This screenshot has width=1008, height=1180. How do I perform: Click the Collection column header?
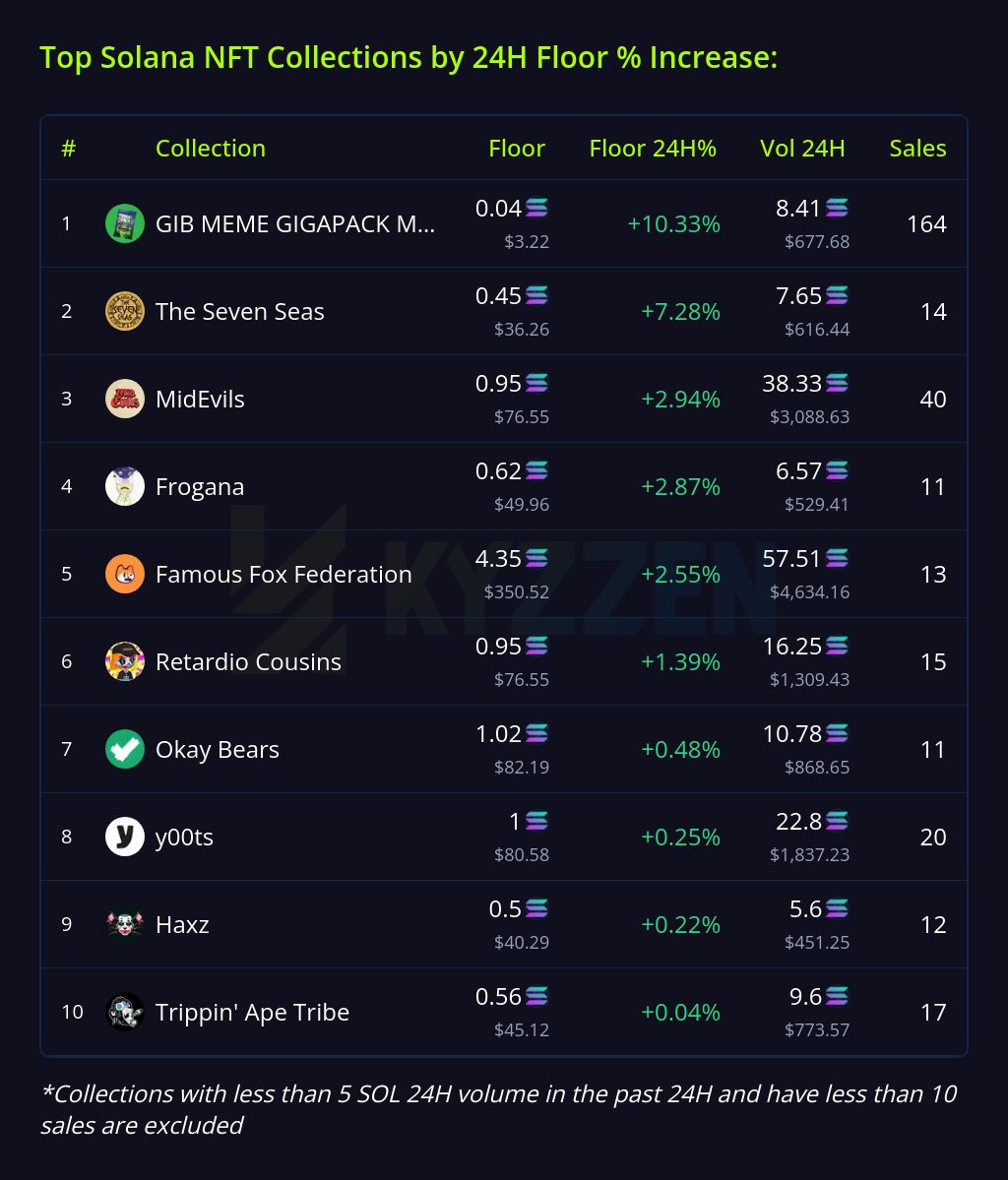[211, 149]
